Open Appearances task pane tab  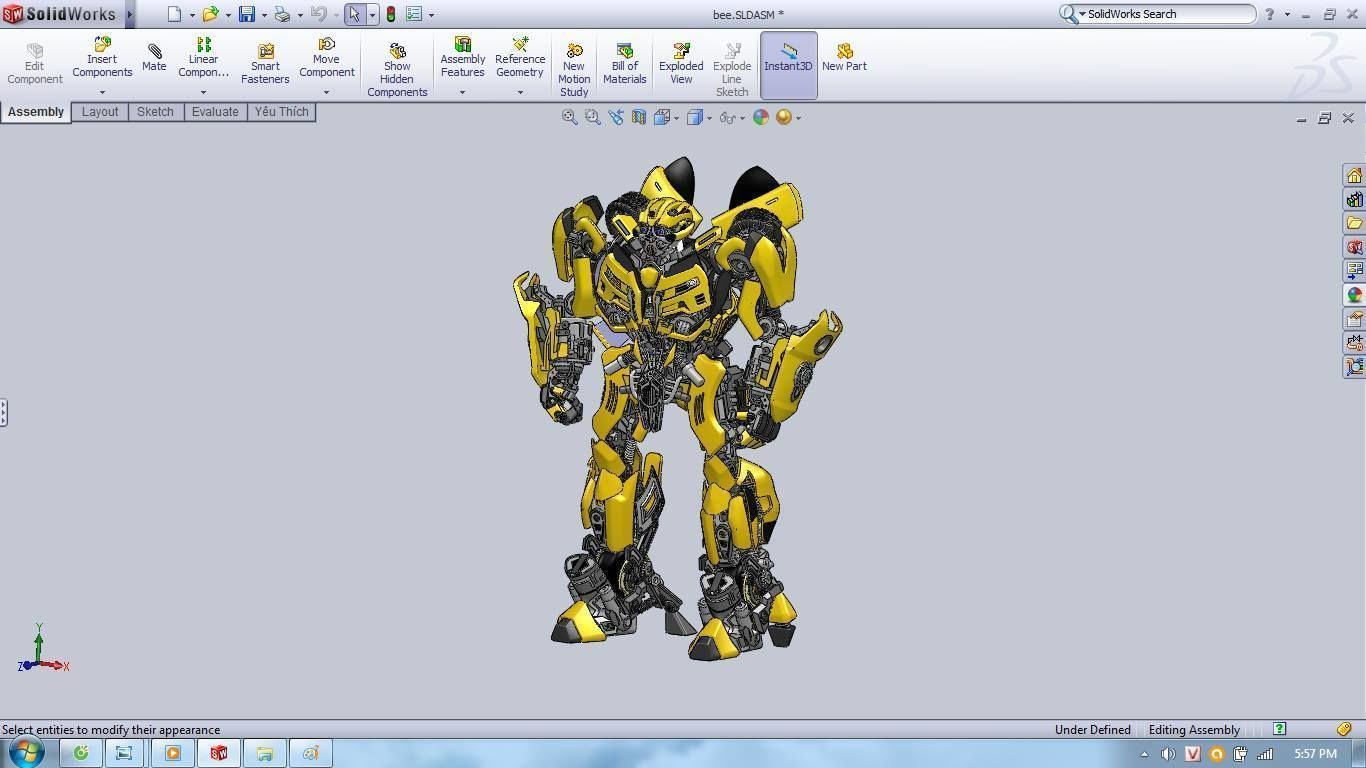click(1354, 295)
